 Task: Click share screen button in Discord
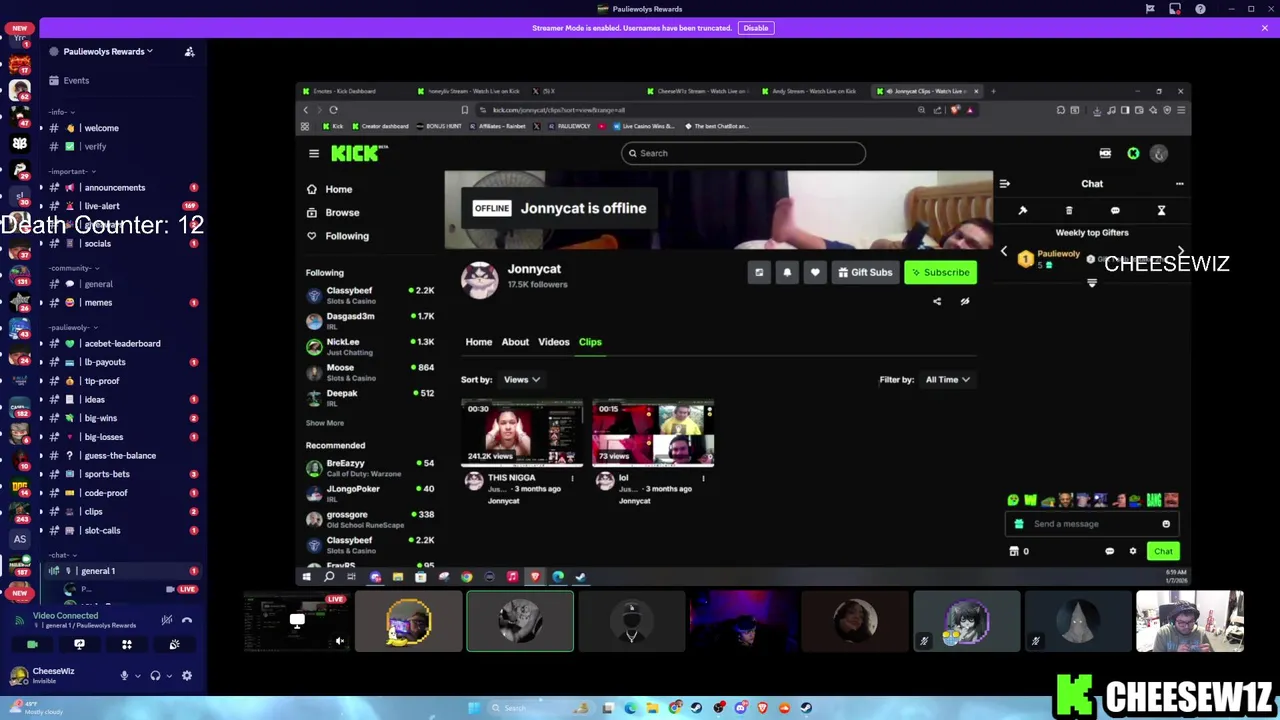[x=79, y=645]
